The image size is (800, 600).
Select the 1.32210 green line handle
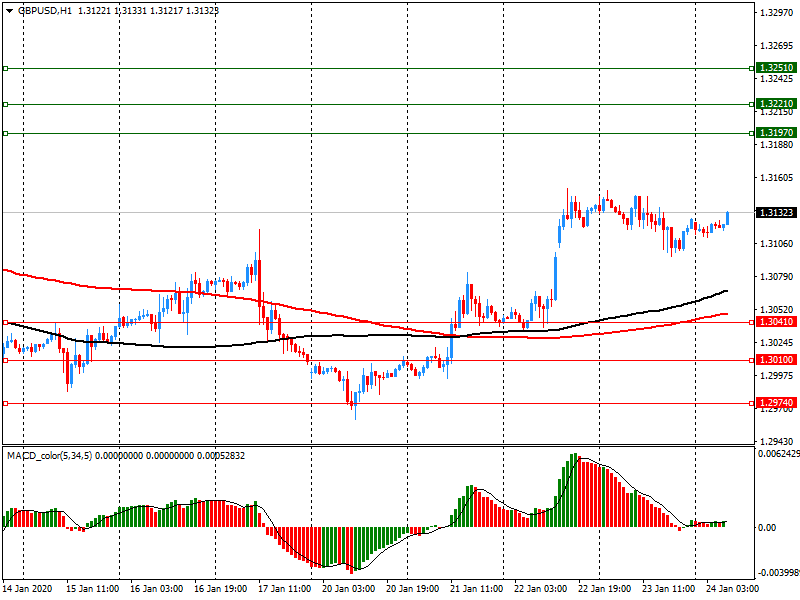click(5, 104)
